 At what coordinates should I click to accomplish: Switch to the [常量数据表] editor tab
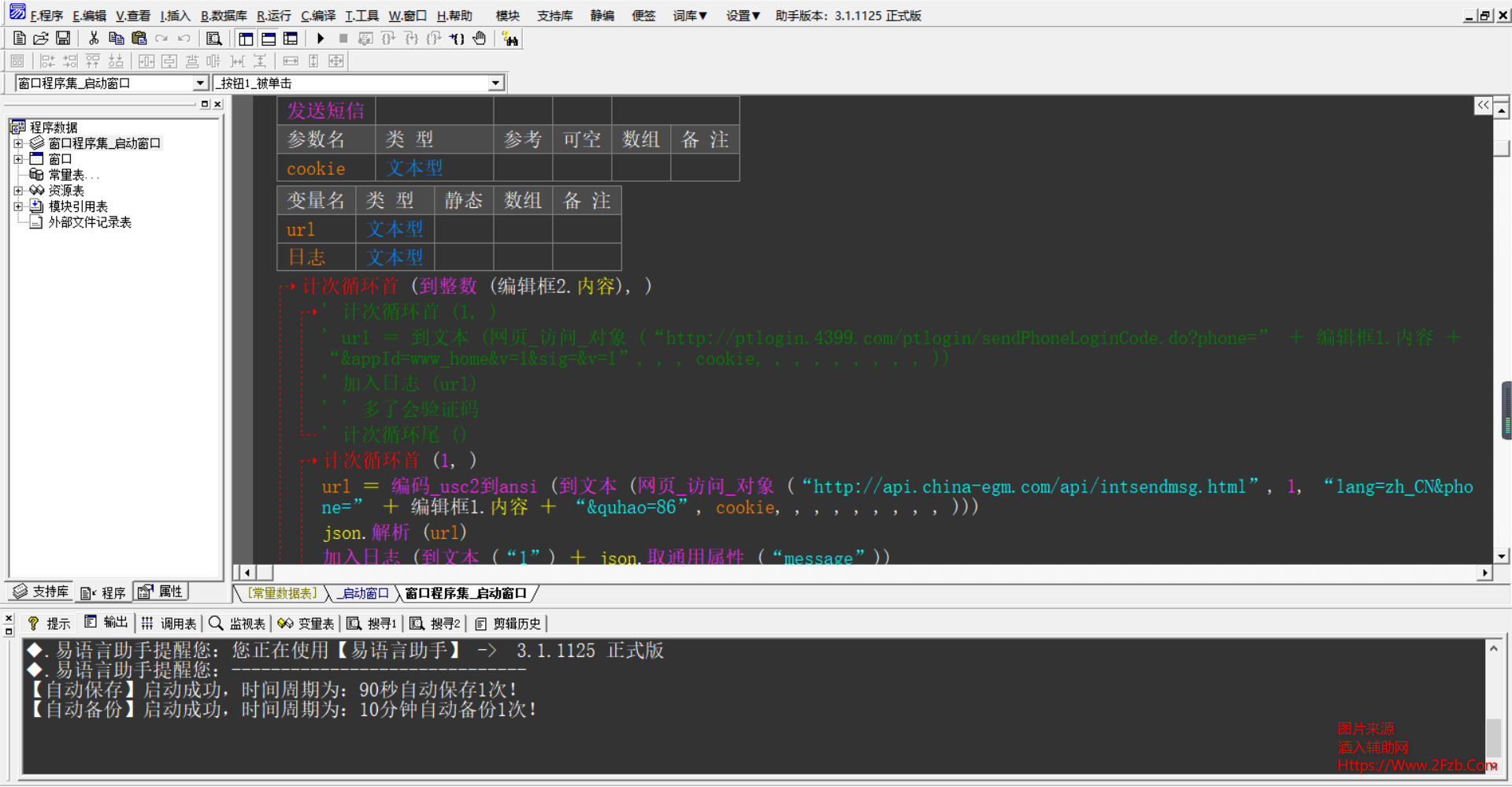pos(283,593)
